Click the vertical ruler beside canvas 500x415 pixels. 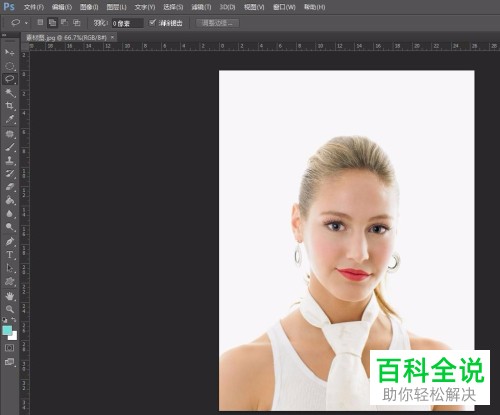pyautogui.click(x=25, y=232)
